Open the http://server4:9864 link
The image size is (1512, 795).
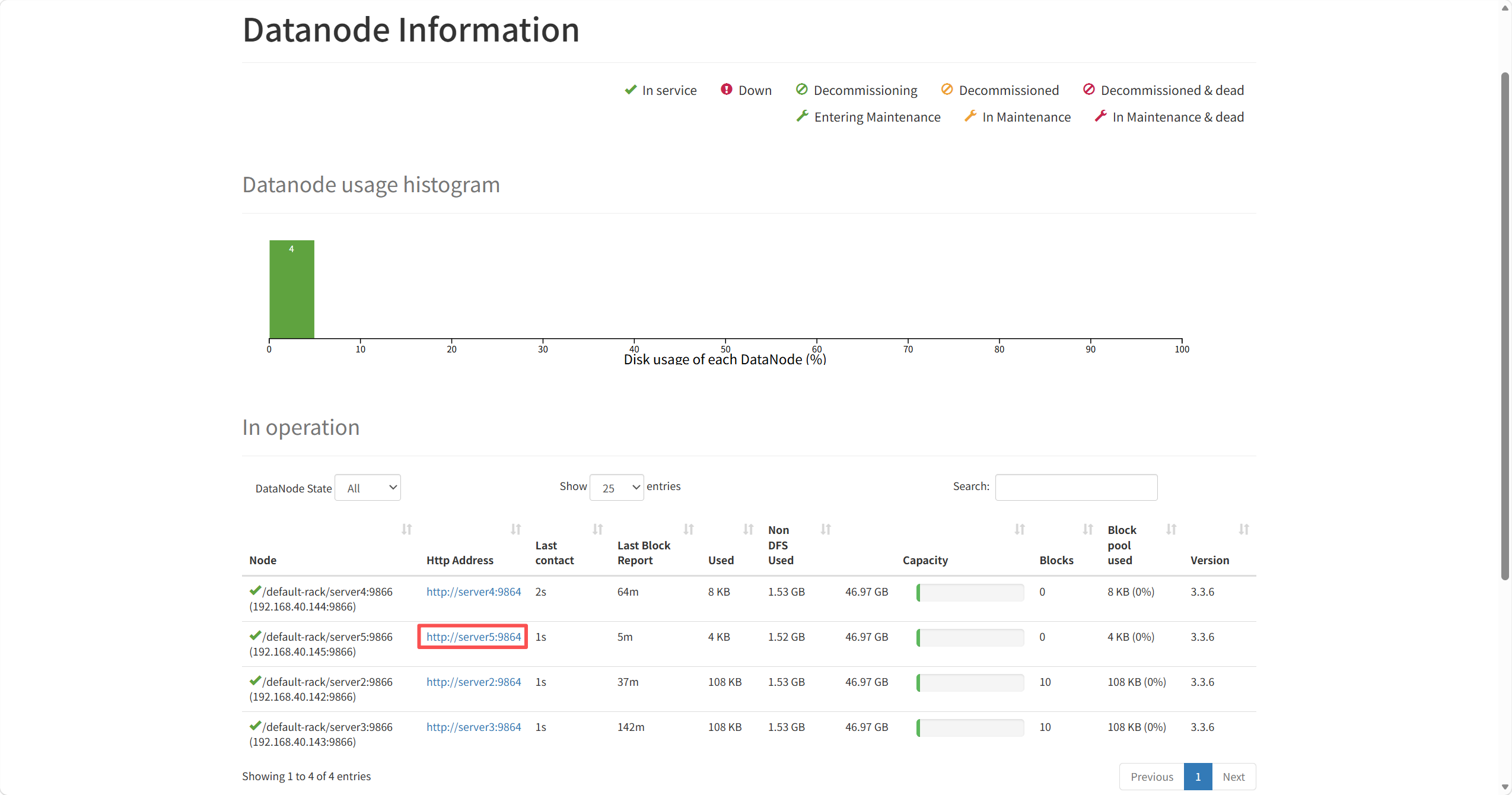[x=473, y=592]
